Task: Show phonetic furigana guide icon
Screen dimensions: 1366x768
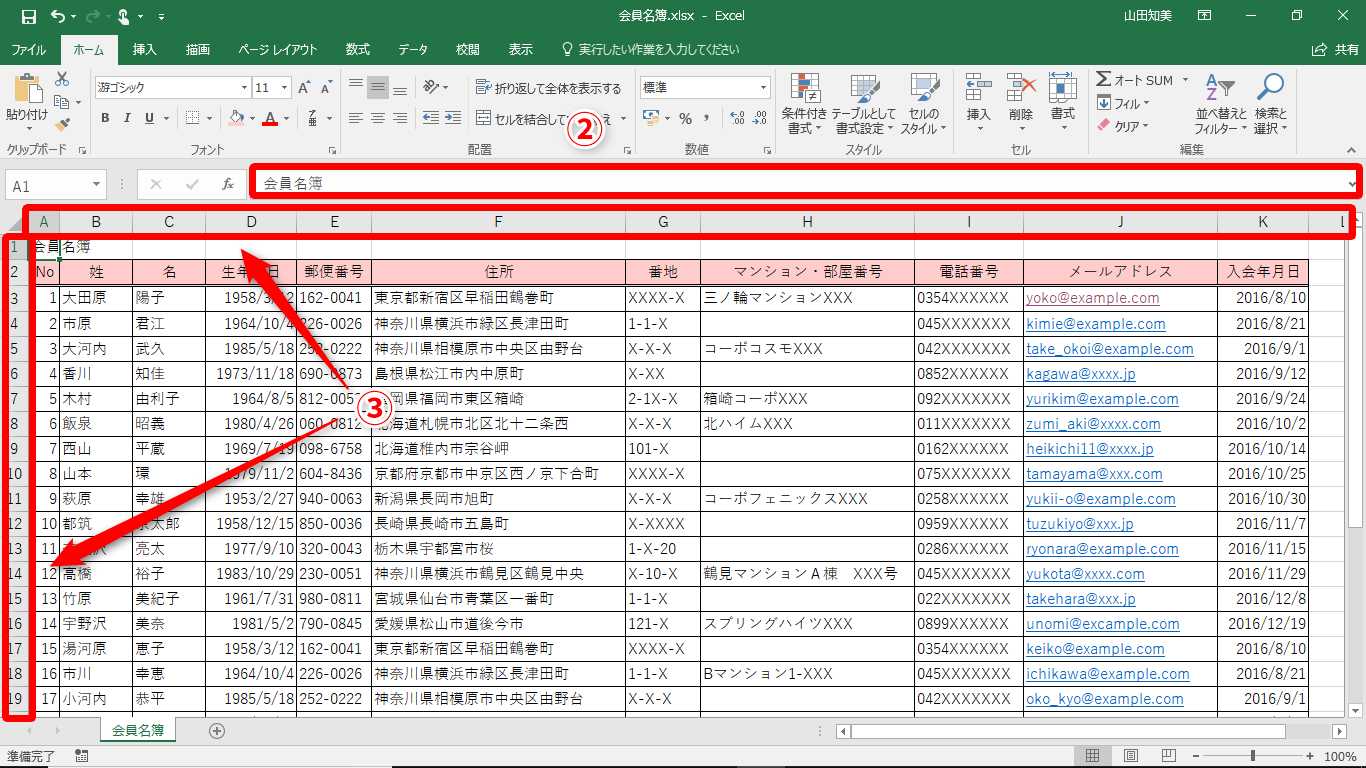Action: coord(314,118)
